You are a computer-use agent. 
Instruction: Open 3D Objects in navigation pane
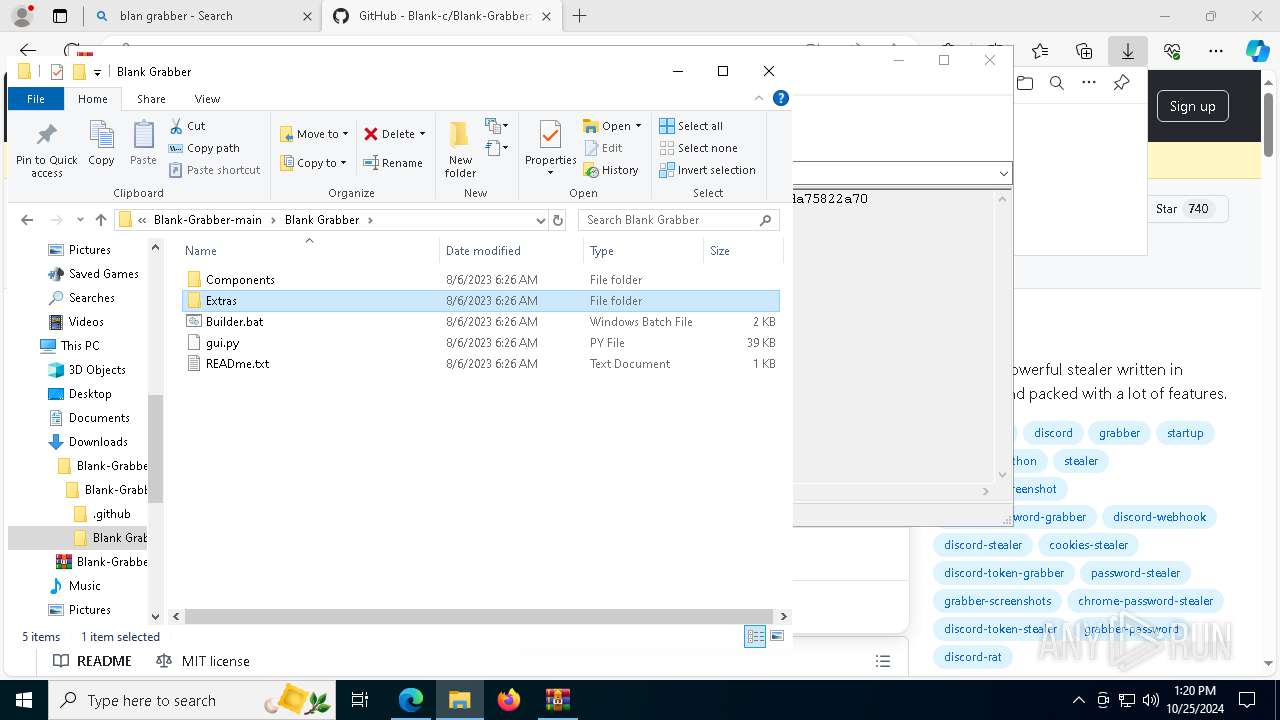(97, 370)
